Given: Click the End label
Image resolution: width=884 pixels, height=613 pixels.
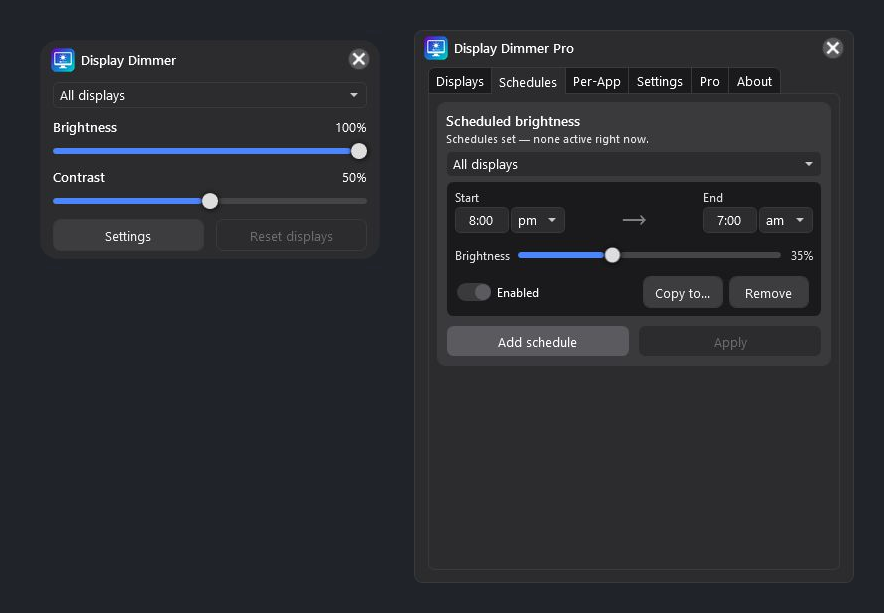Looking at the screenshot, I should (713, 198).
